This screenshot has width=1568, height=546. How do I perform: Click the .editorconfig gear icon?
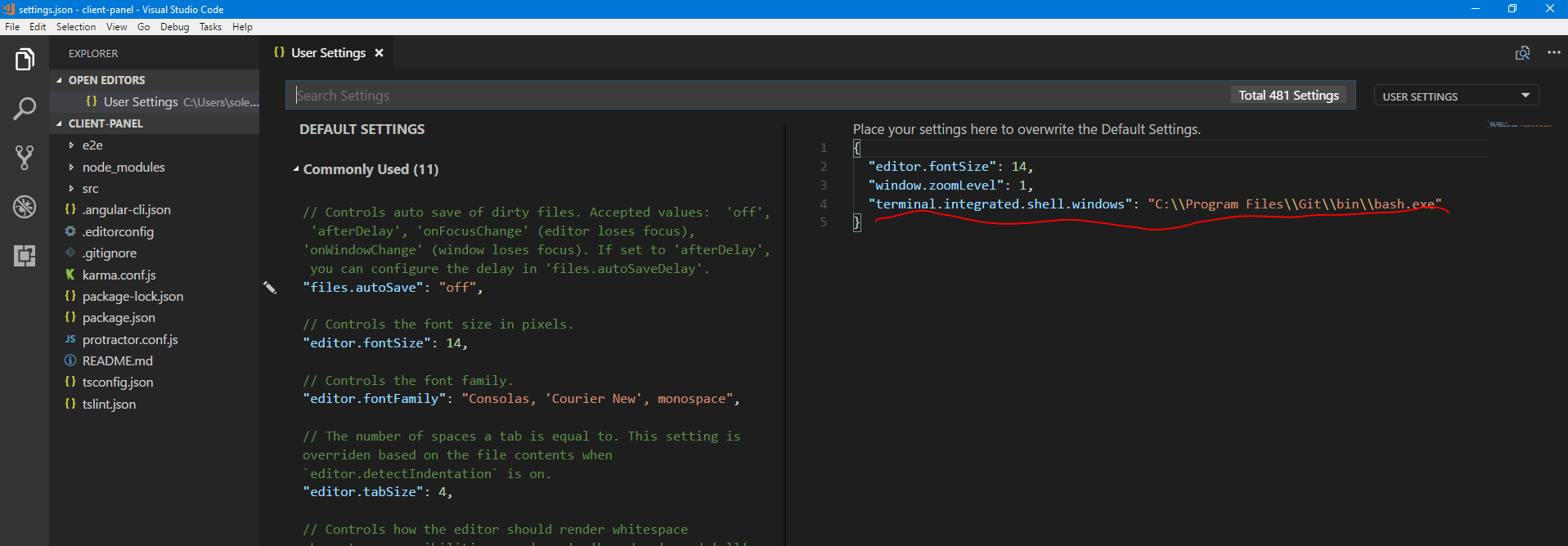70,231
